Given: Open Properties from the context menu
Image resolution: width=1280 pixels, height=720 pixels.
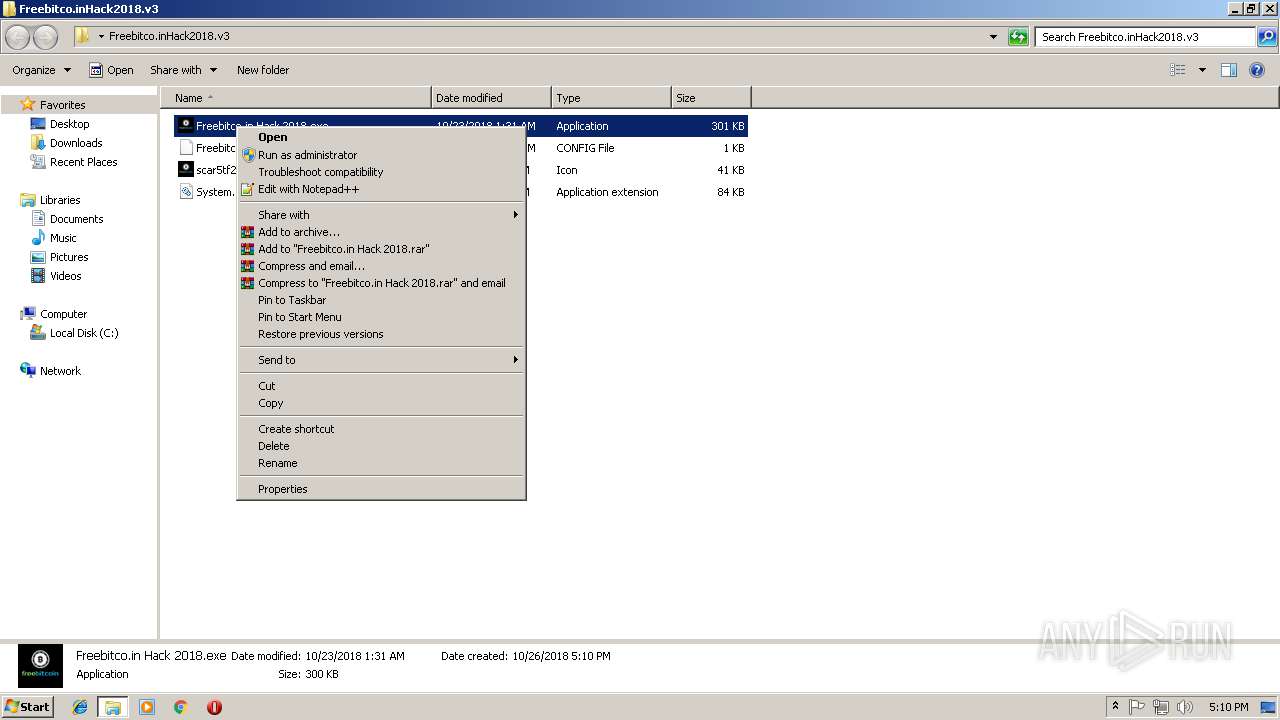Looking at the screenshot, I should coord(381,489).
